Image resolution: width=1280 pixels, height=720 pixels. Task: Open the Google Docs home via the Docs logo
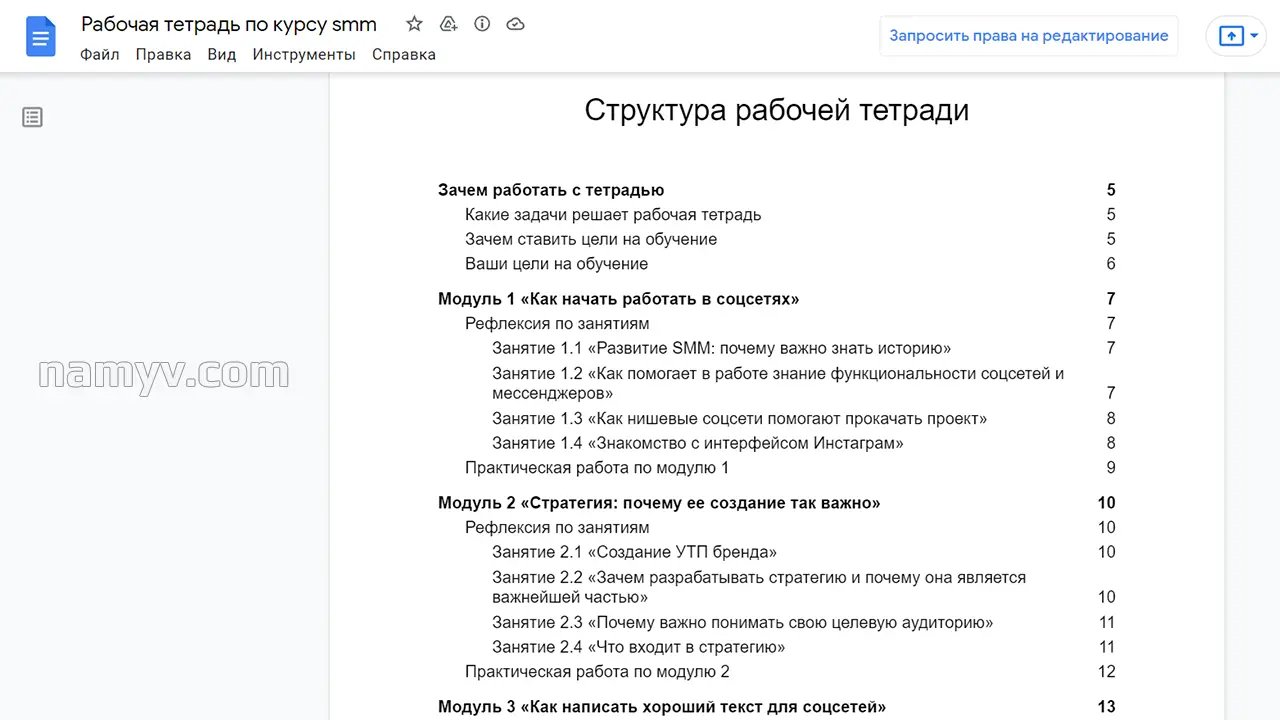pyautogui.click(x=40, y=36)
